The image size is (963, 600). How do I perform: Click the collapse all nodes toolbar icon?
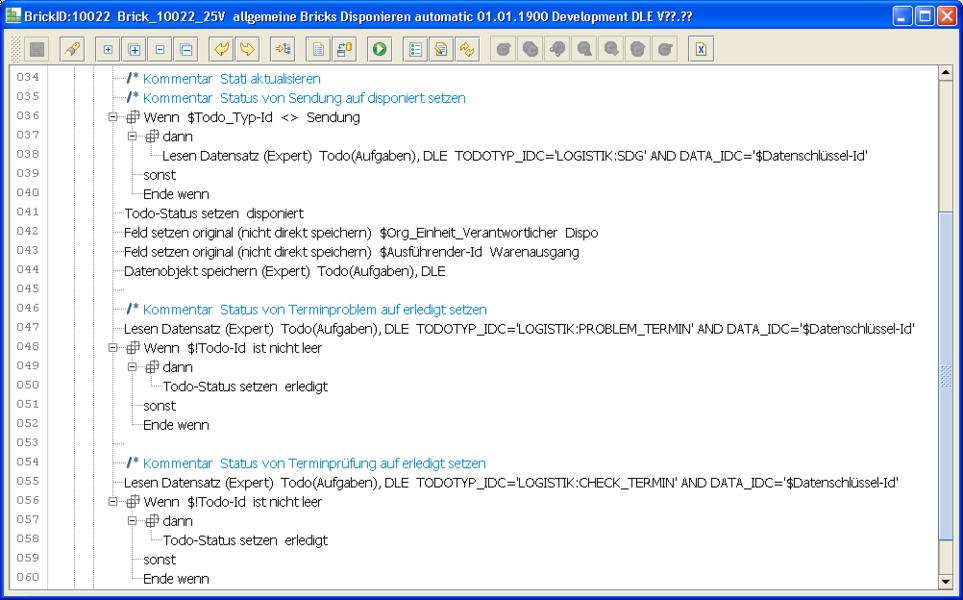tap(186, 49)
